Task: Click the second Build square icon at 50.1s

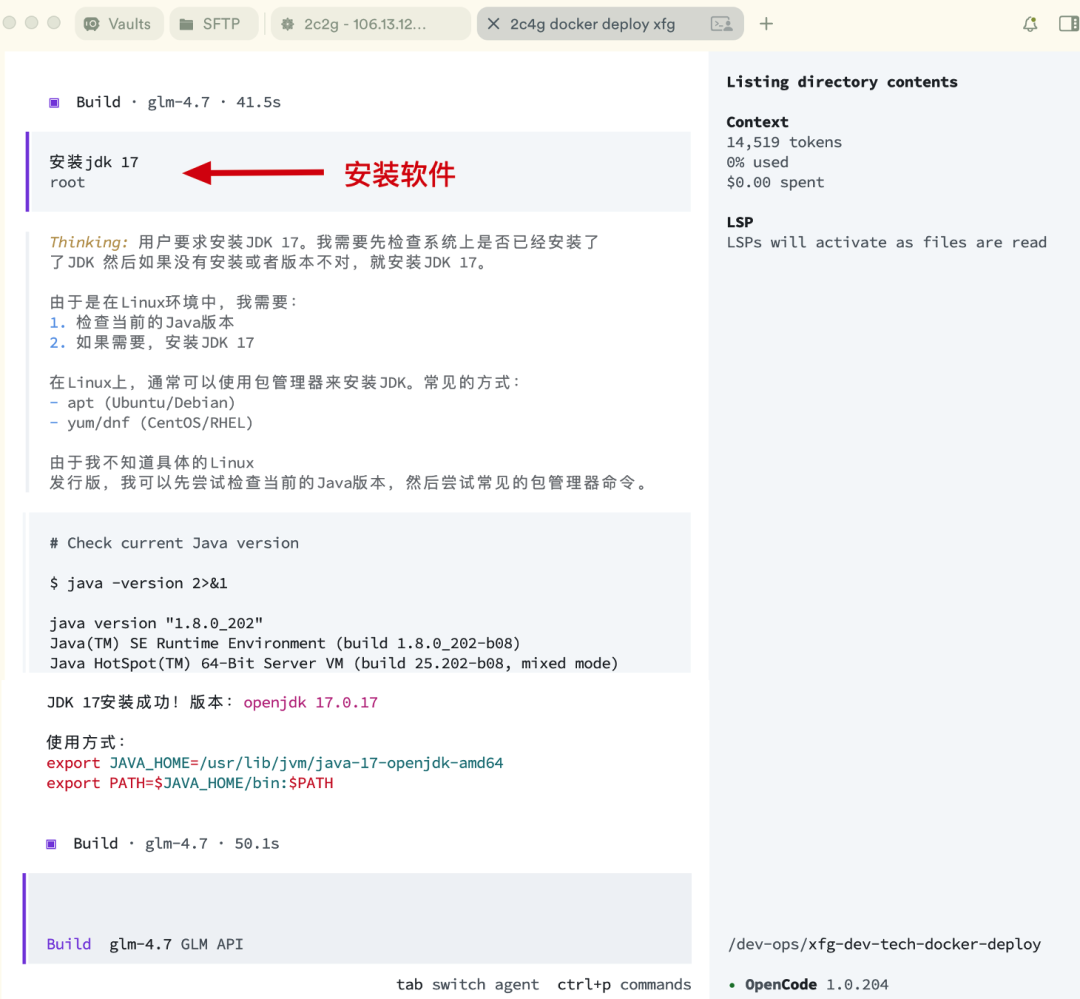Action: pyautogui.click(x=52, y=843)
